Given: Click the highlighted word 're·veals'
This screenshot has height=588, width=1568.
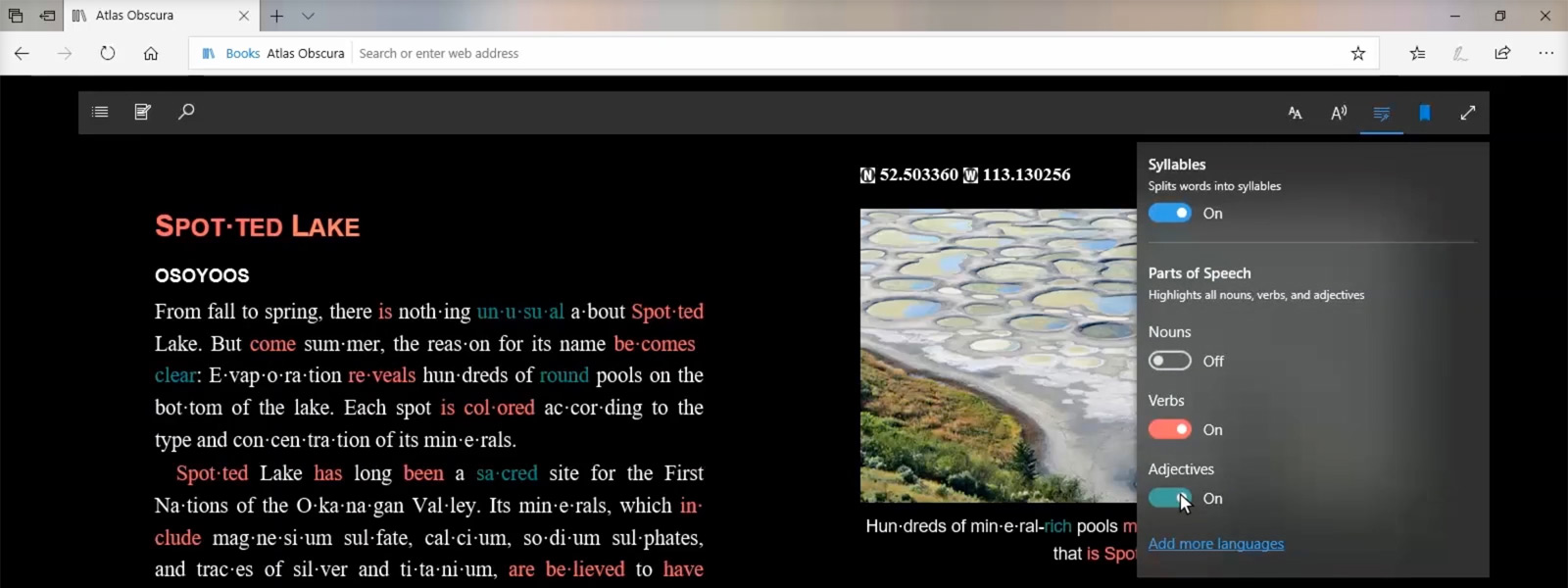Looking at the screenshot, I should [382, 375].
